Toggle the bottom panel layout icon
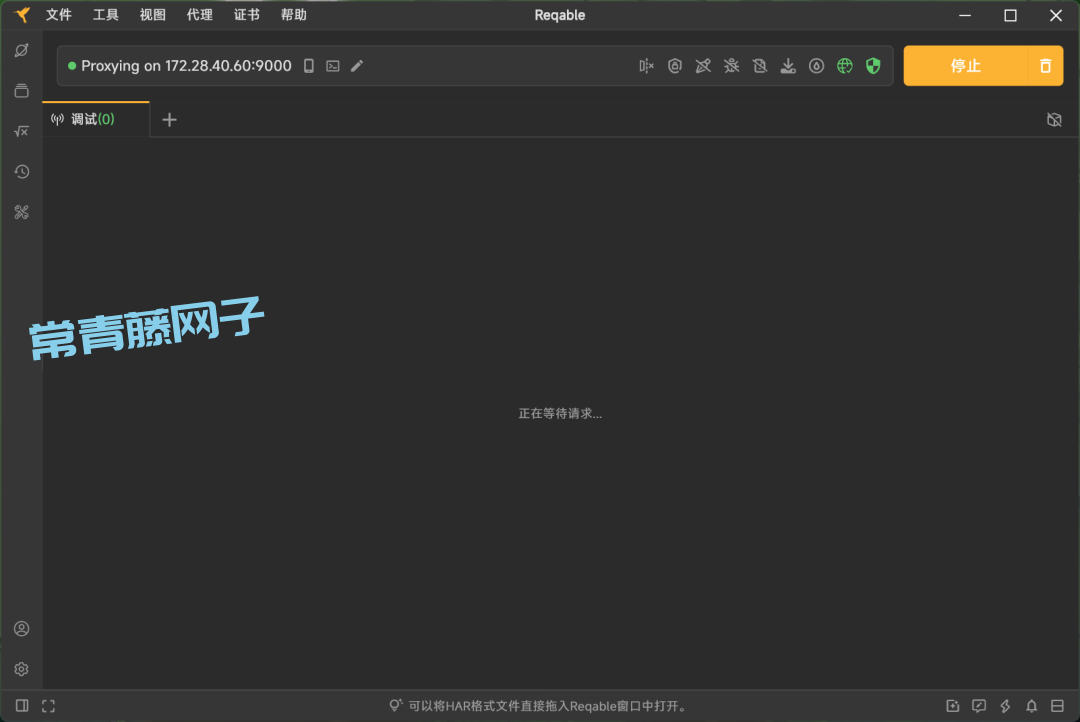The height and width of the screenshot is (722, 1080). [x=1056, y=706]
